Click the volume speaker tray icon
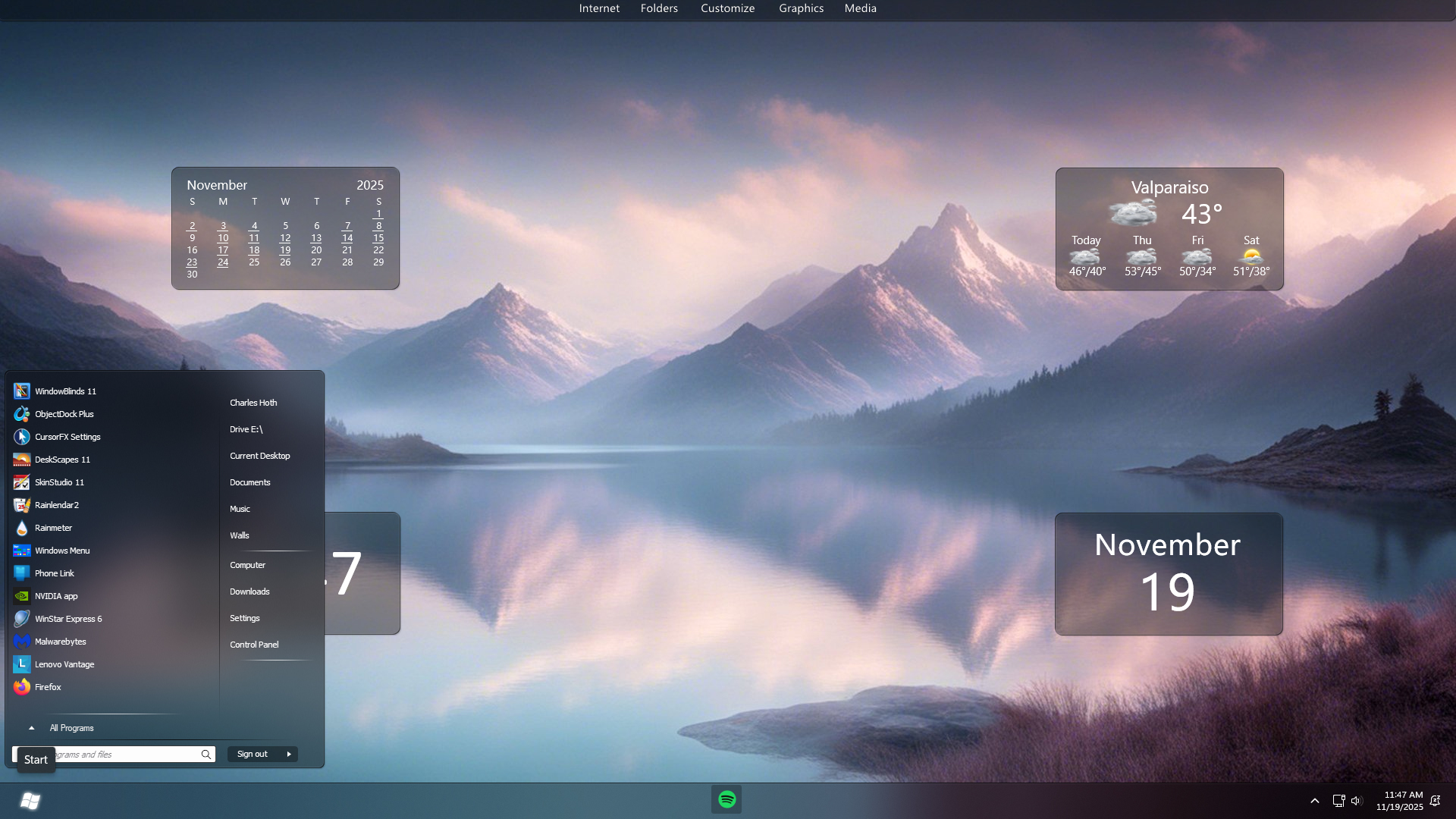1456x819 pixels. pyautogui.click(x=1356, y=801)
